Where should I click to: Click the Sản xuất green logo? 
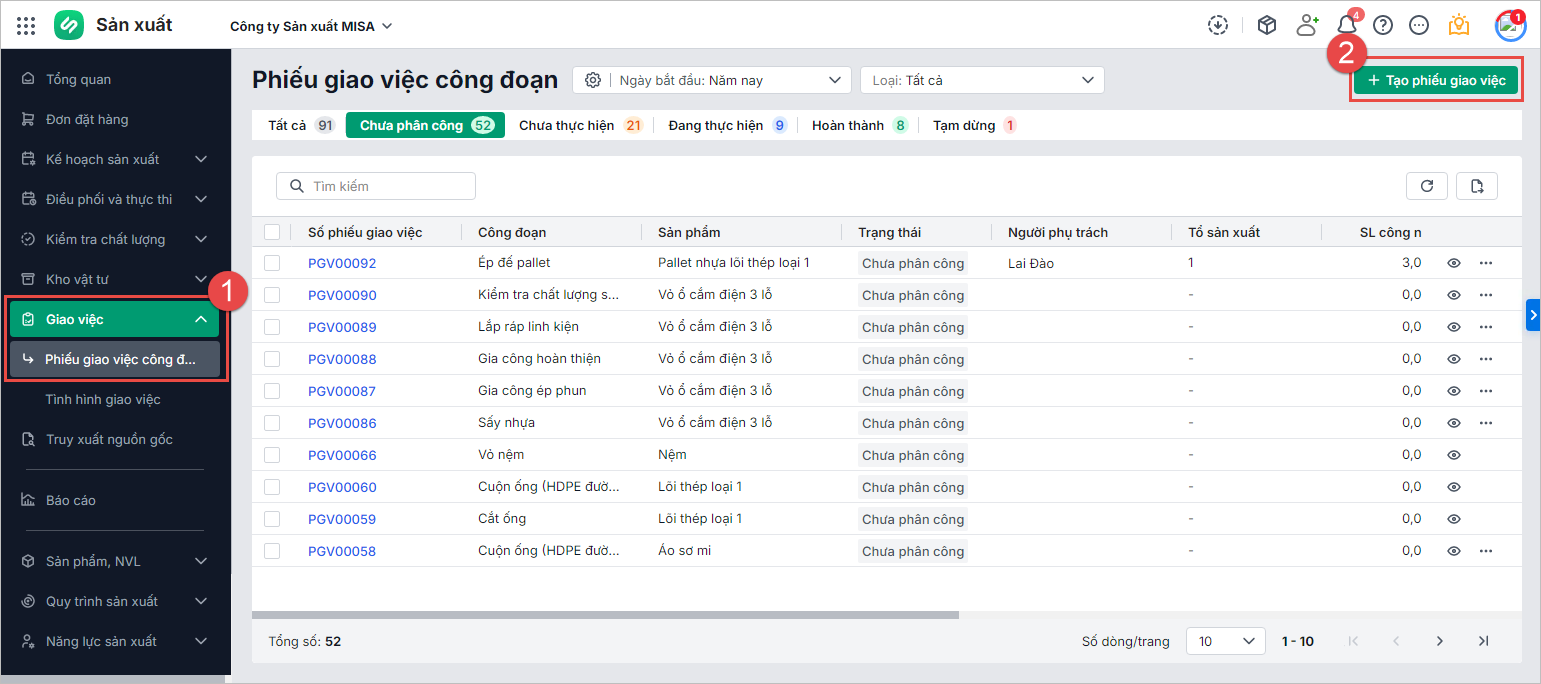tap(69, 25)
